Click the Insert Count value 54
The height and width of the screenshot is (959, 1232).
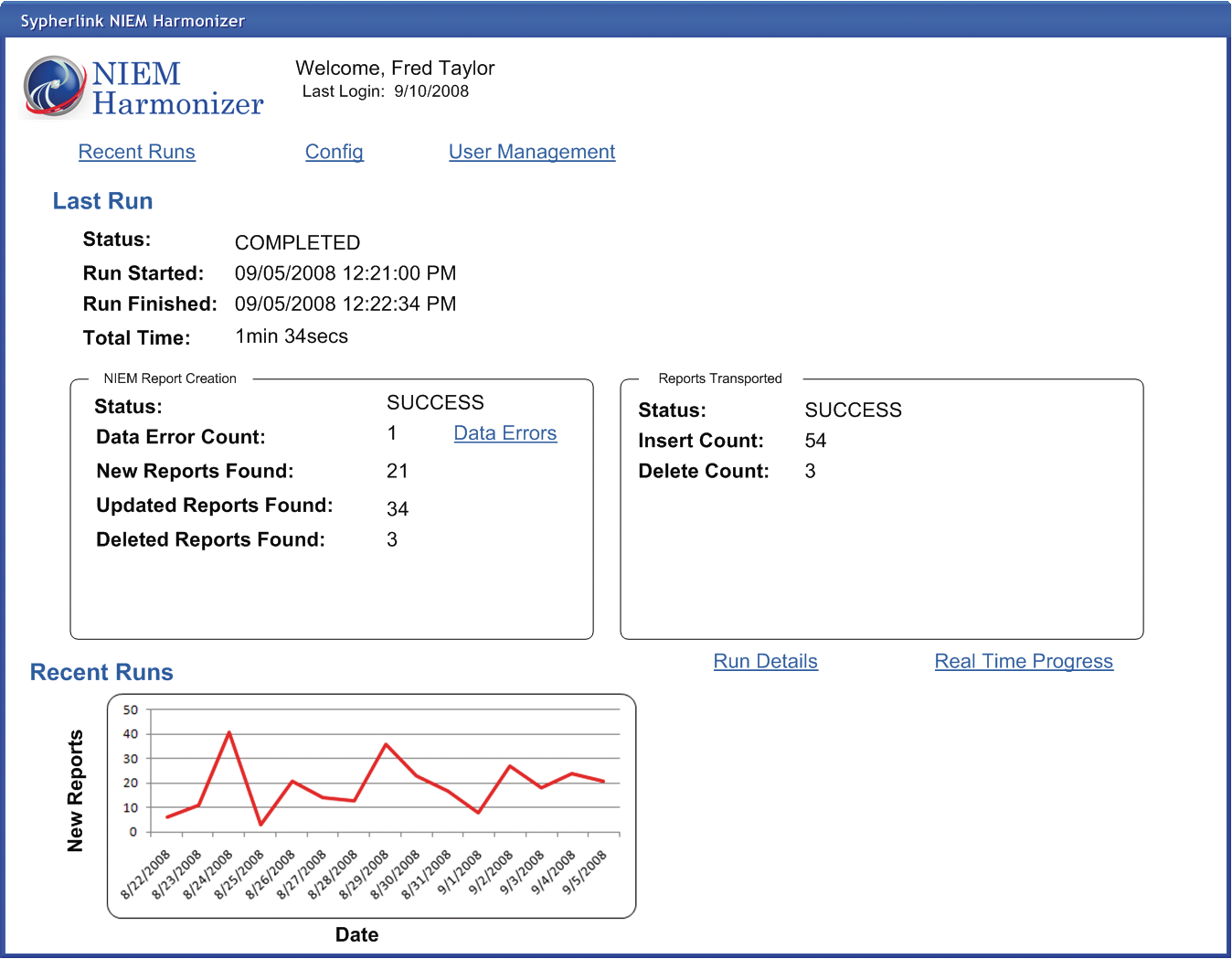tap(815, 441)
